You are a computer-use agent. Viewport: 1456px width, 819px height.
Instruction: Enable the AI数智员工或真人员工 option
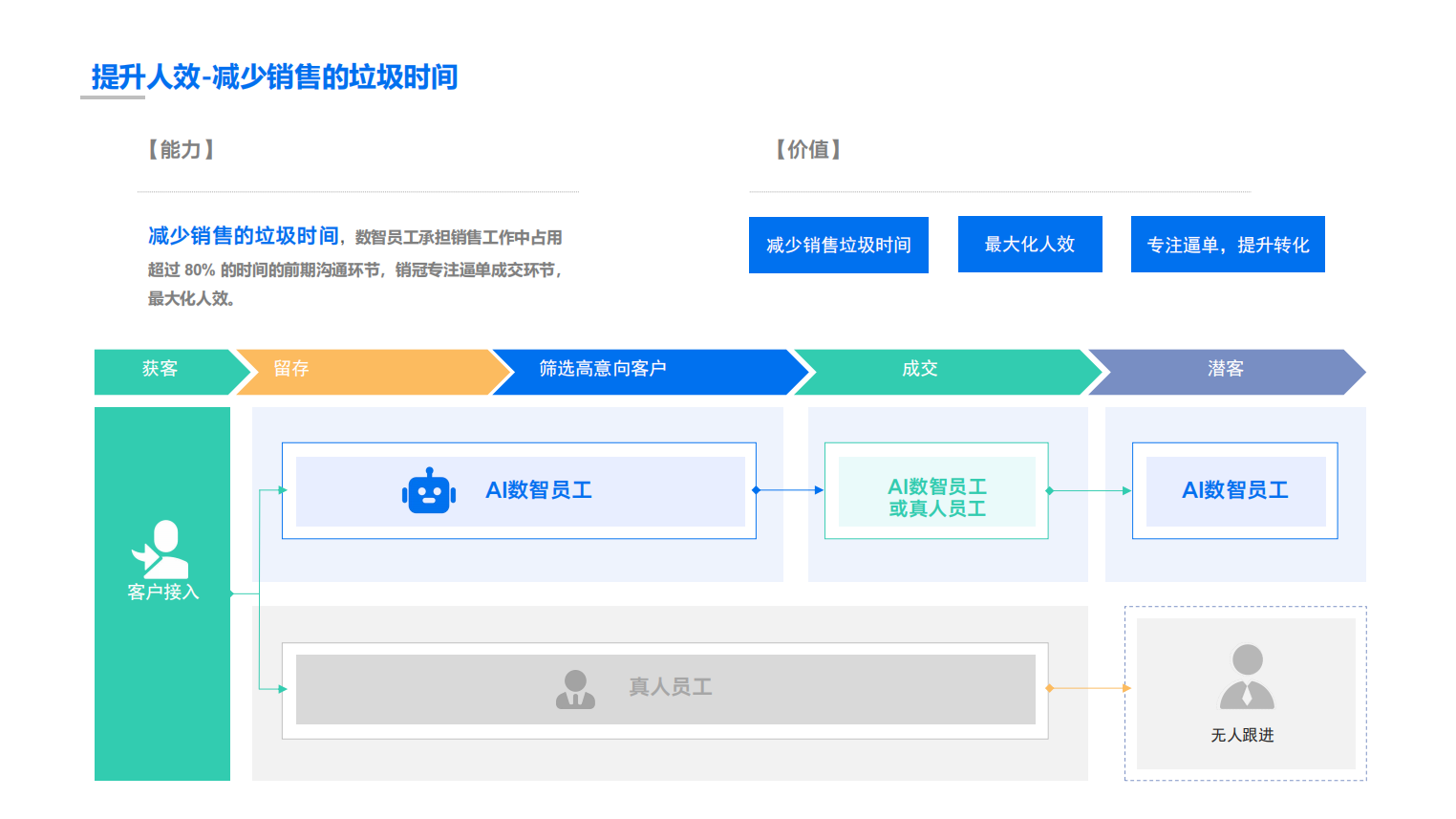936,490
